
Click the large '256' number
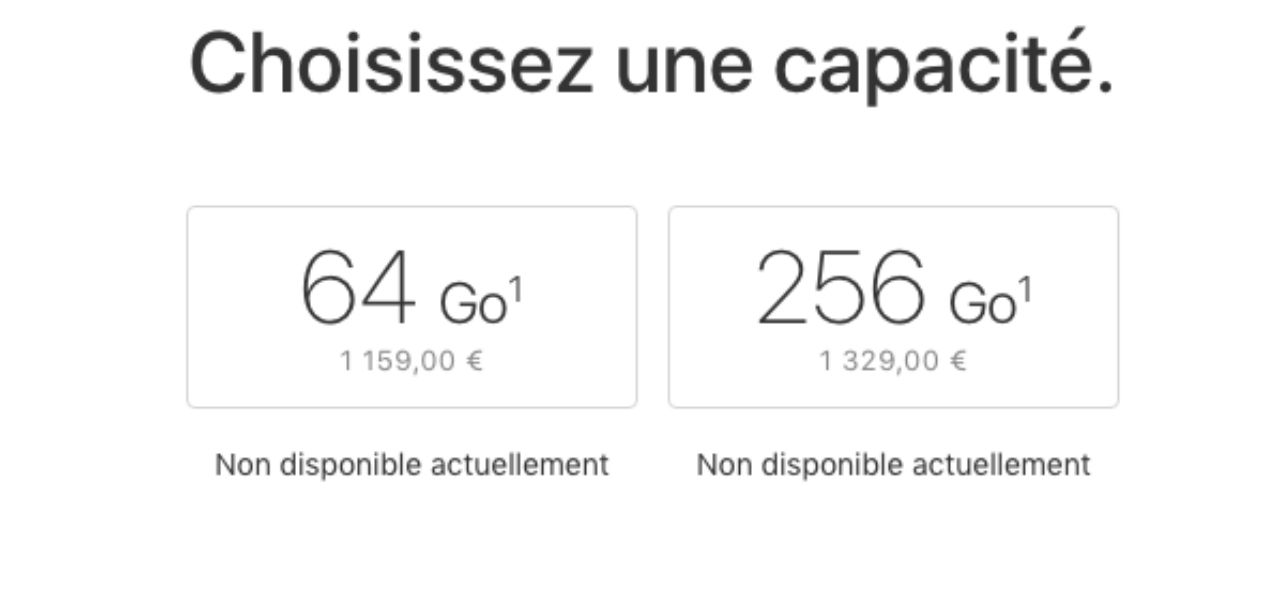(x=841, y=289)
